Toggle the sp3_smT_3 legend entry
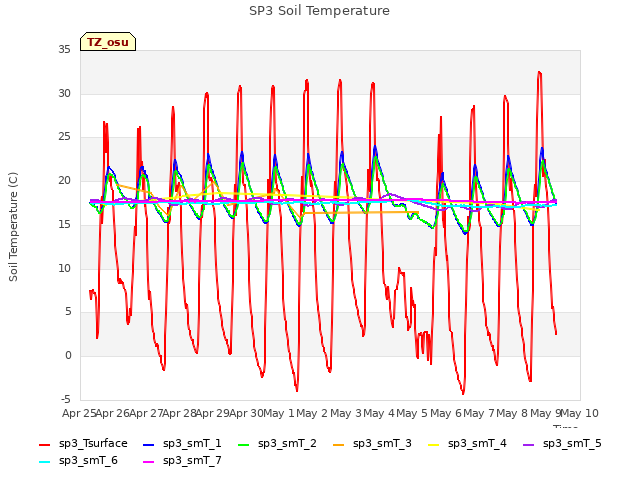The width and height of the screenshot is (640, 480). coord(372,444)
